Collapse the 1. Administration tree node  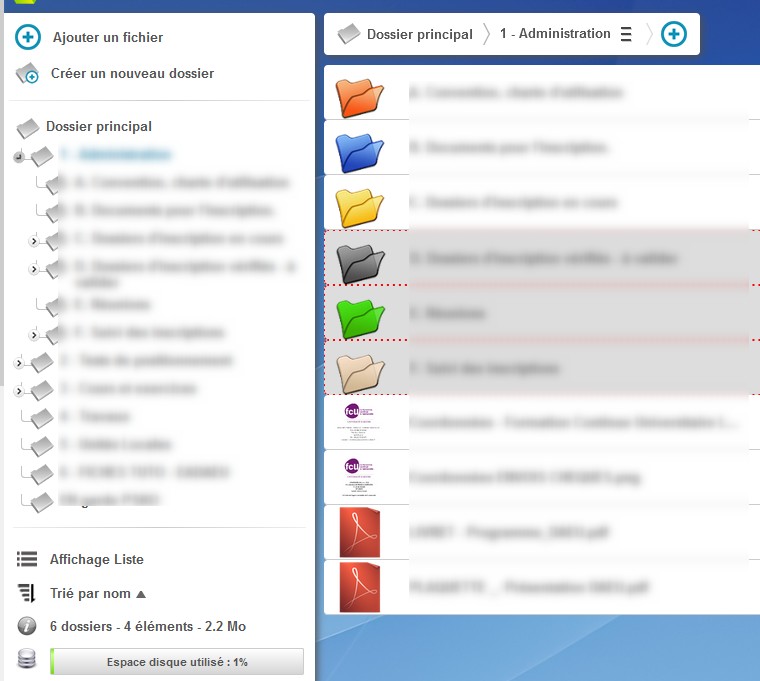19,158
